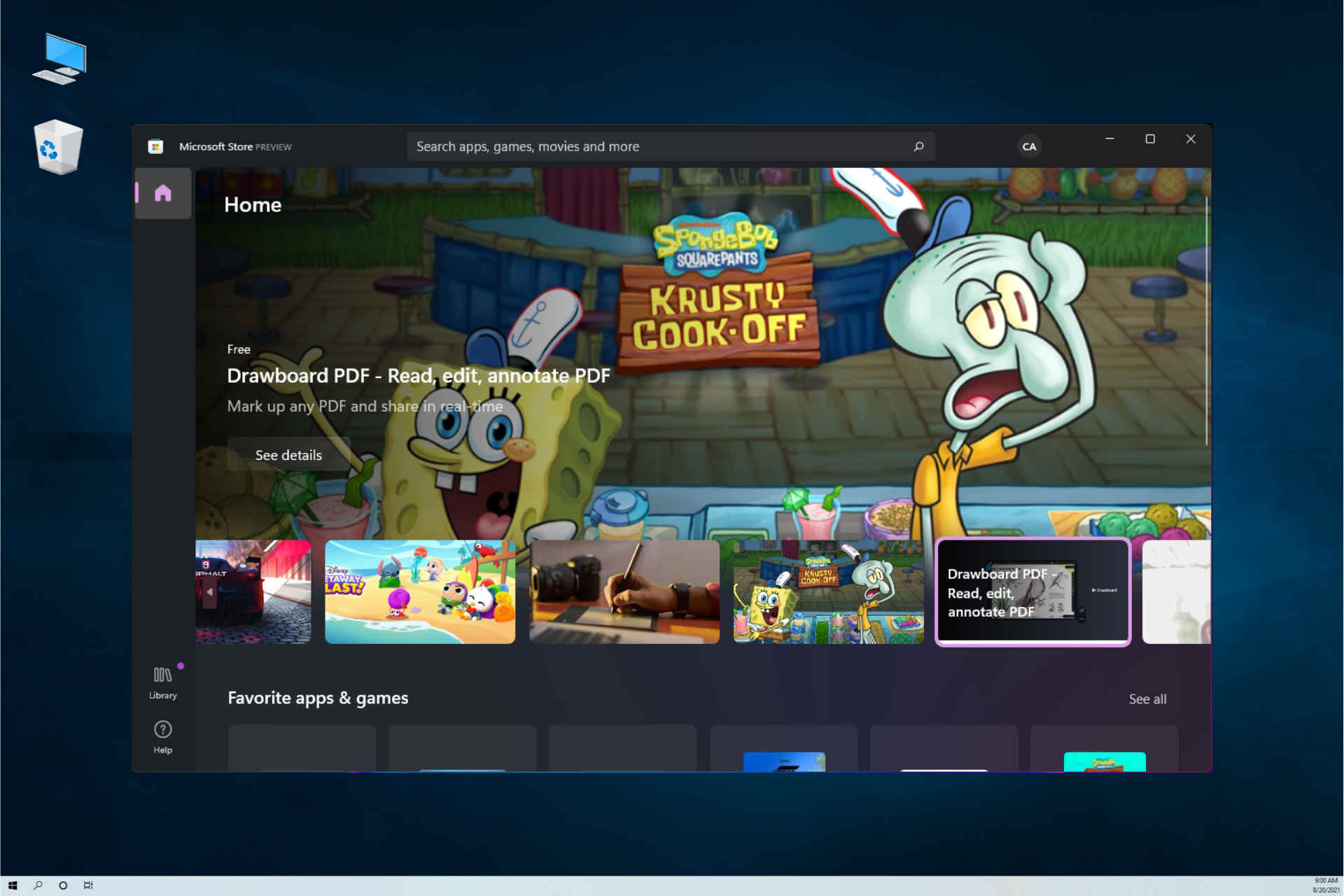Open Help in the sidebar
The height and width of the screenshot is (896, 1344).
163,737
